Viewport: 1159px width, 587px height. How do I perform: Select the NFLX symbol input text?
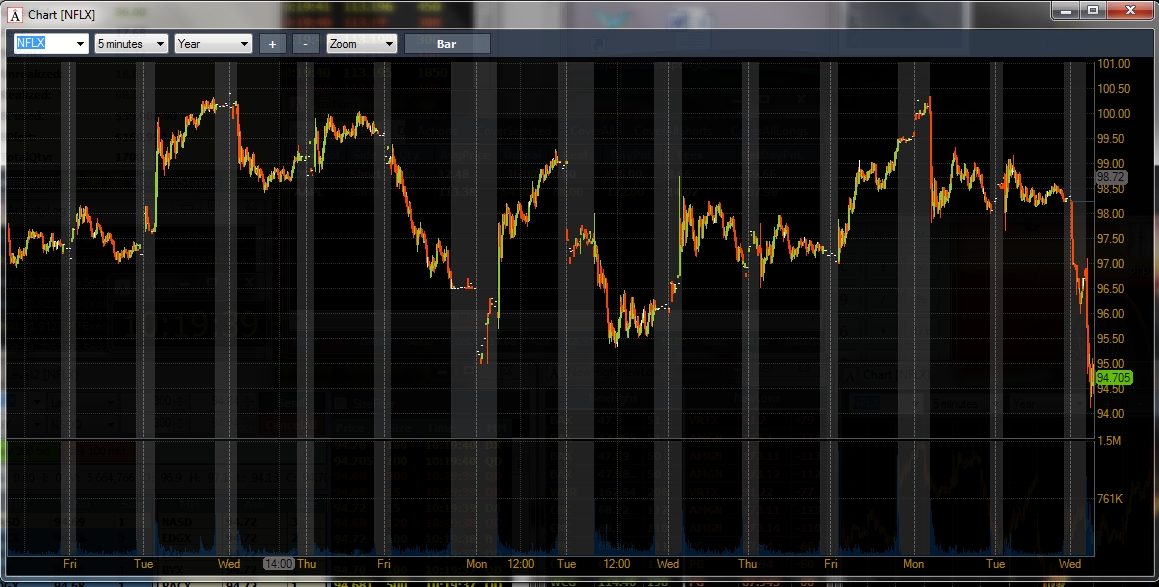[x=31, y=43]
